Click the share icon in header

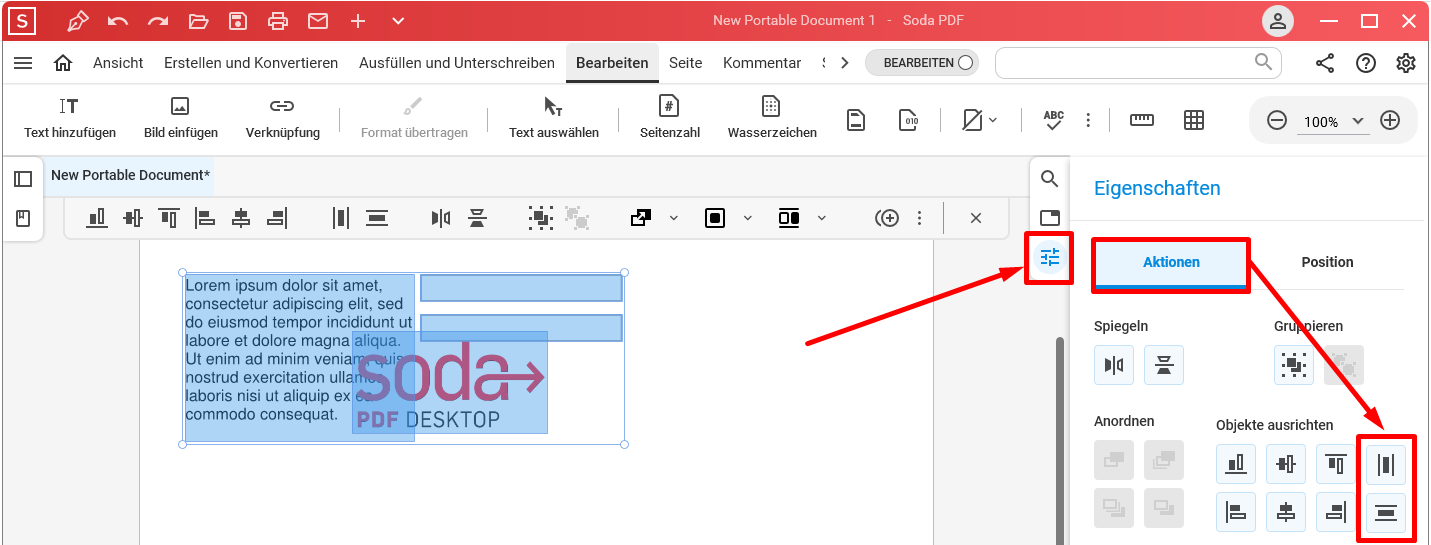coord(1325,63)
